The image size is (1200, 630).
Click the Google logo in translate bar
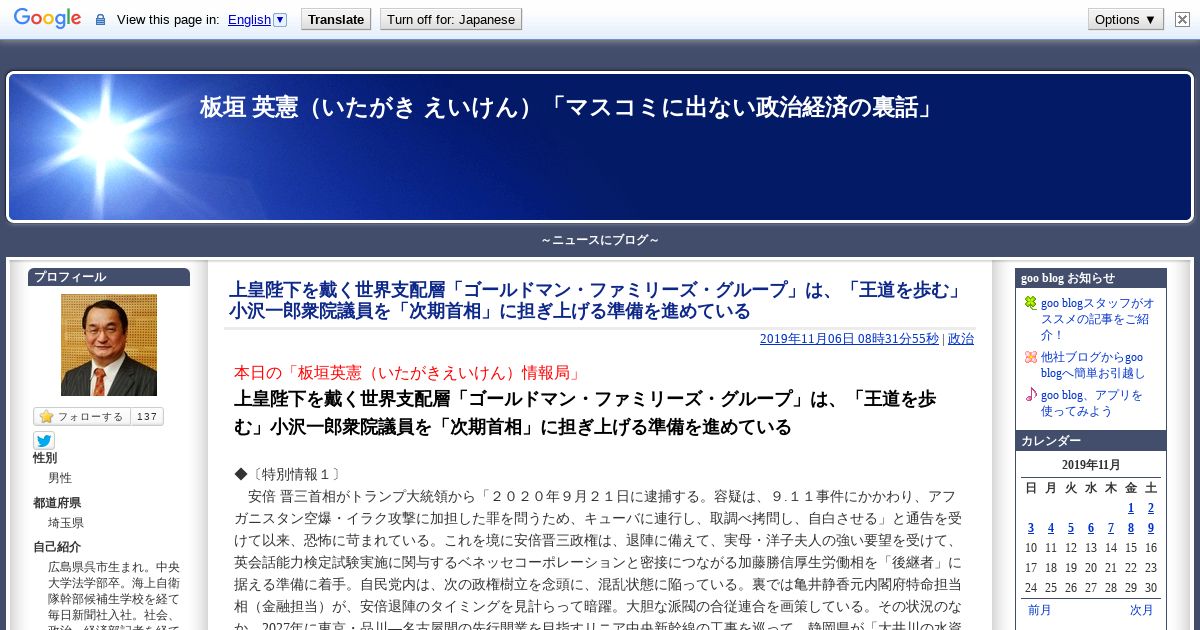47,19
